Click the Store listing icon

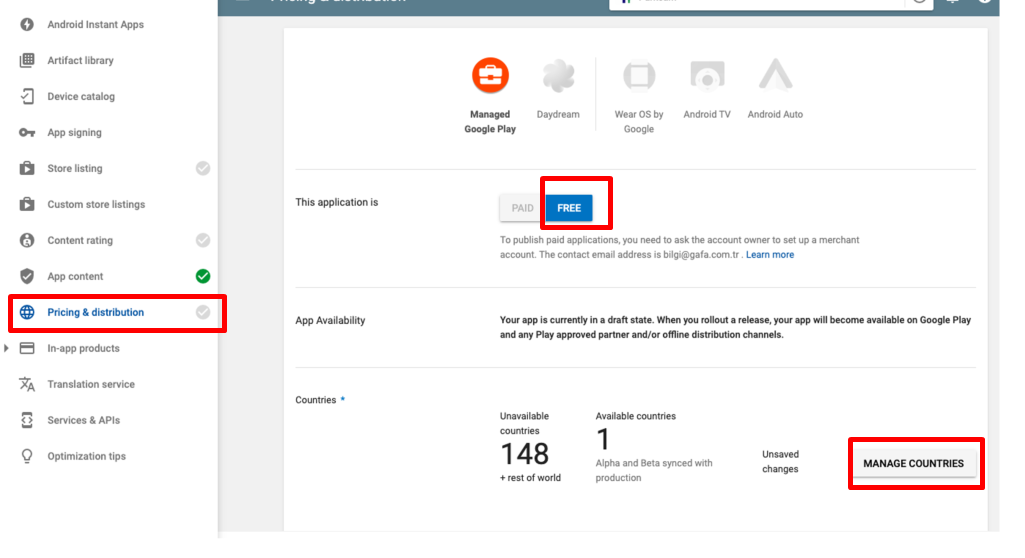pos(27,168)
